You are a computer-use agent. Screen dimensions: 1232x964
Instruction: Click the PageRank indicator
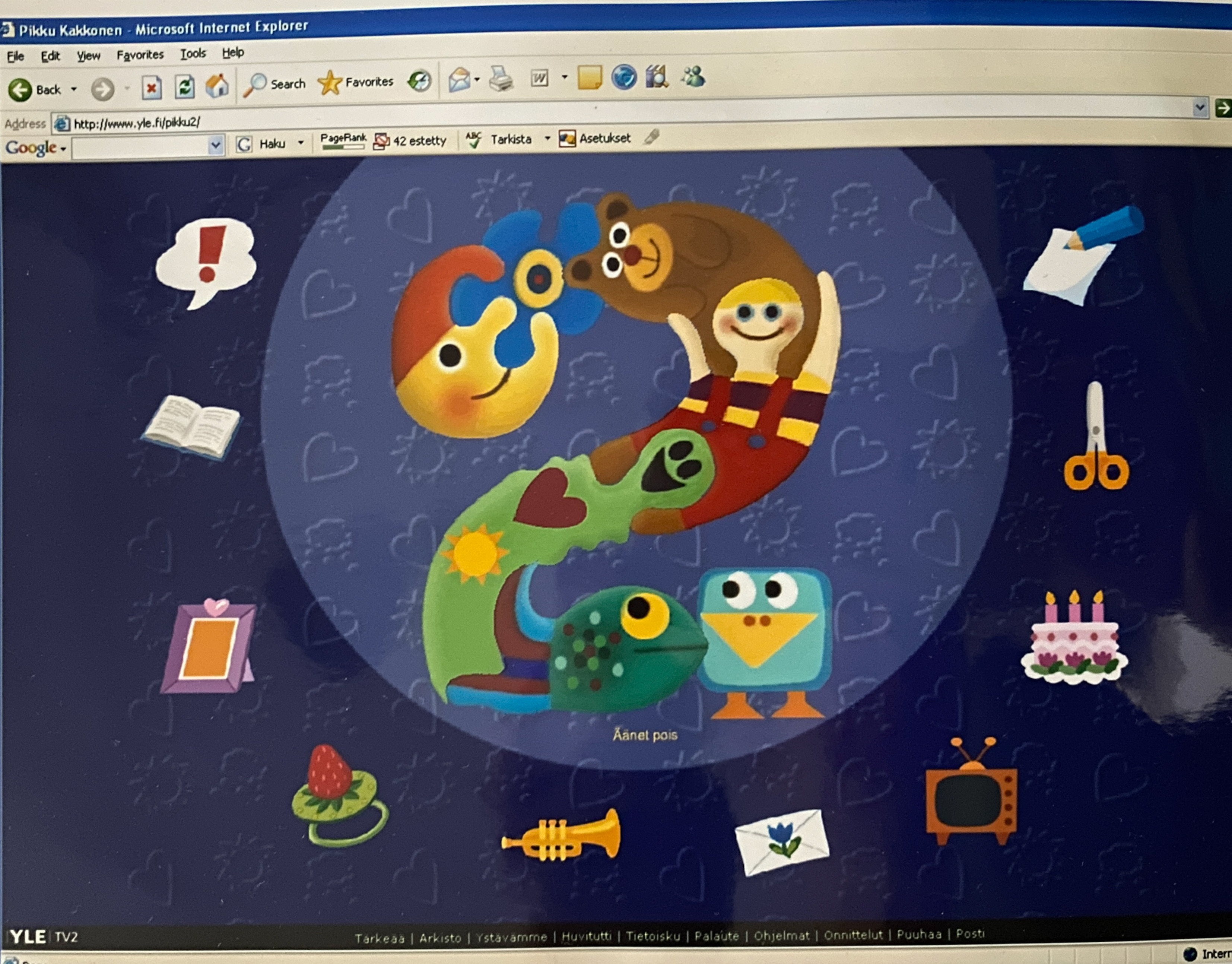click(343, 140)
